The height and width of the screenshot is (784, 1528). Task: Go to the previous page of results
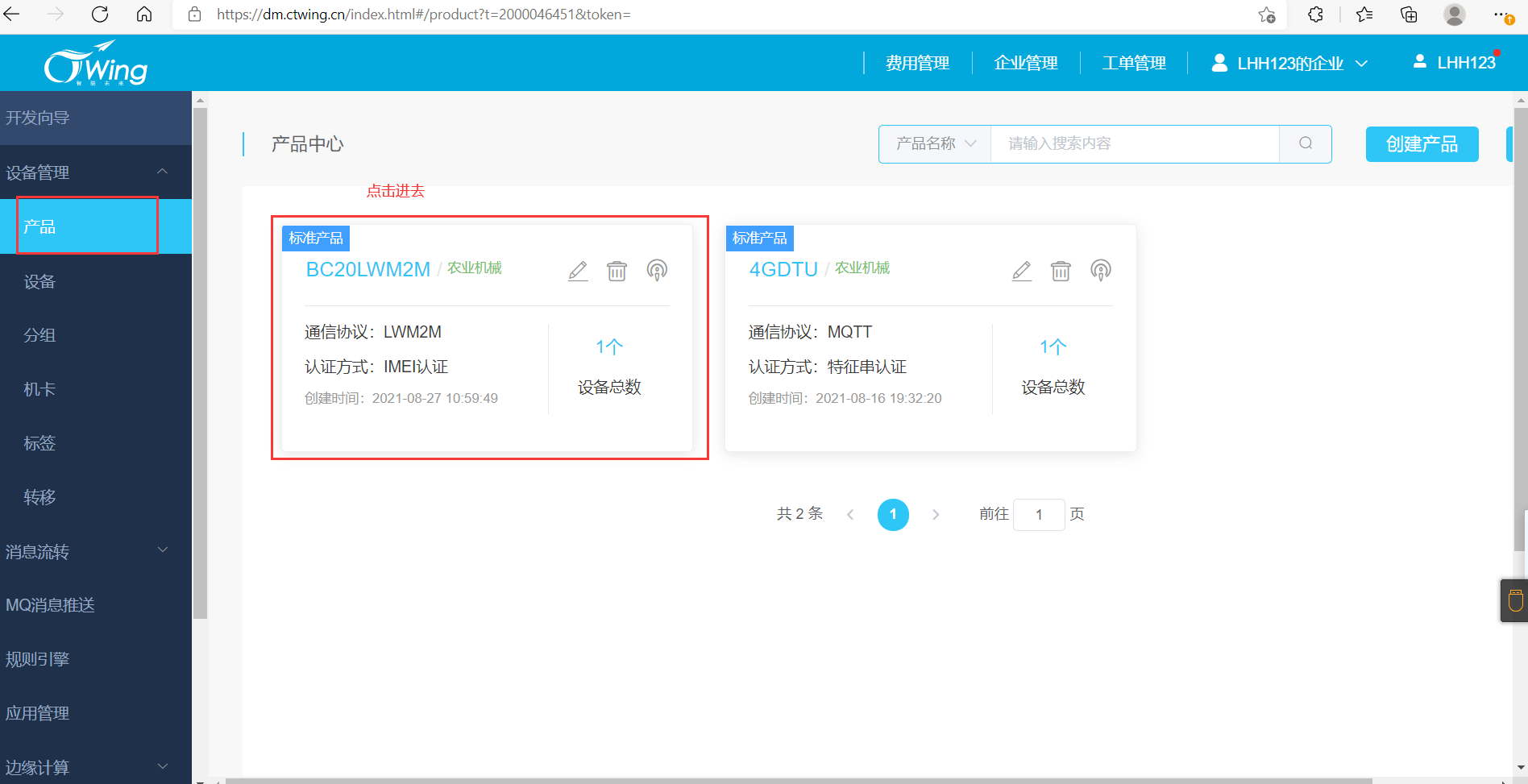850,514
